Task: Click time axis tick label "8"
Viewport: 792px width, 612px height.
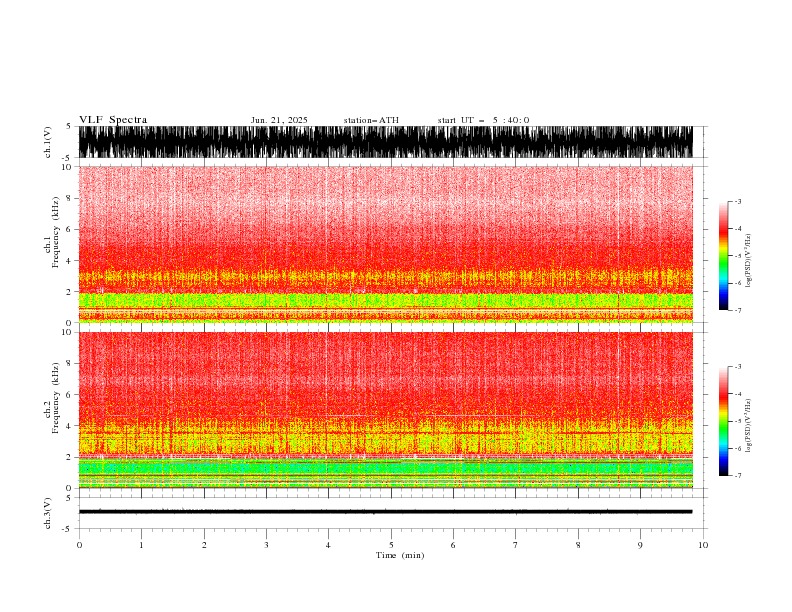Action: coord(578,545)
